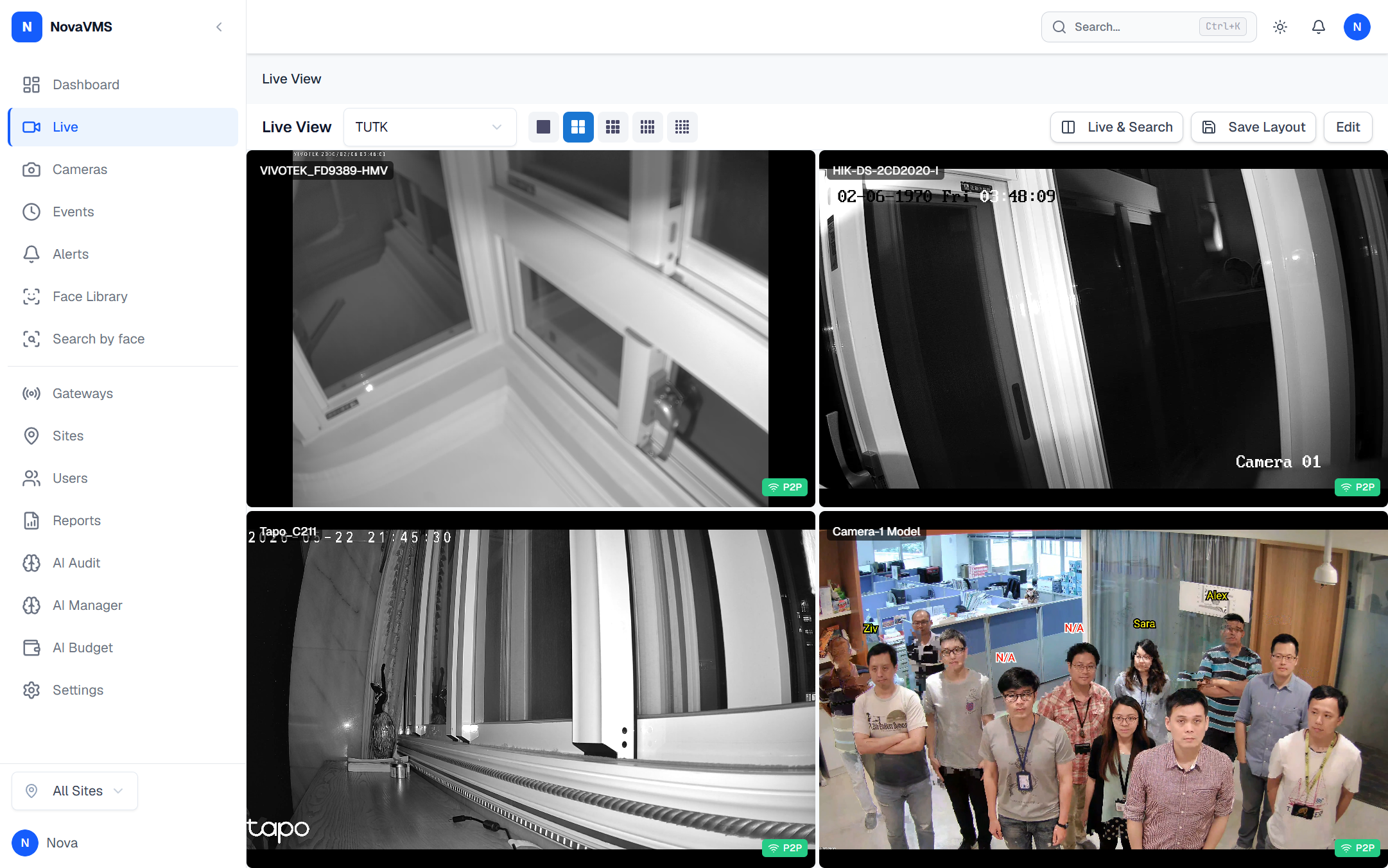Click the 'Sara' face label in the feed

[1144, 623]
